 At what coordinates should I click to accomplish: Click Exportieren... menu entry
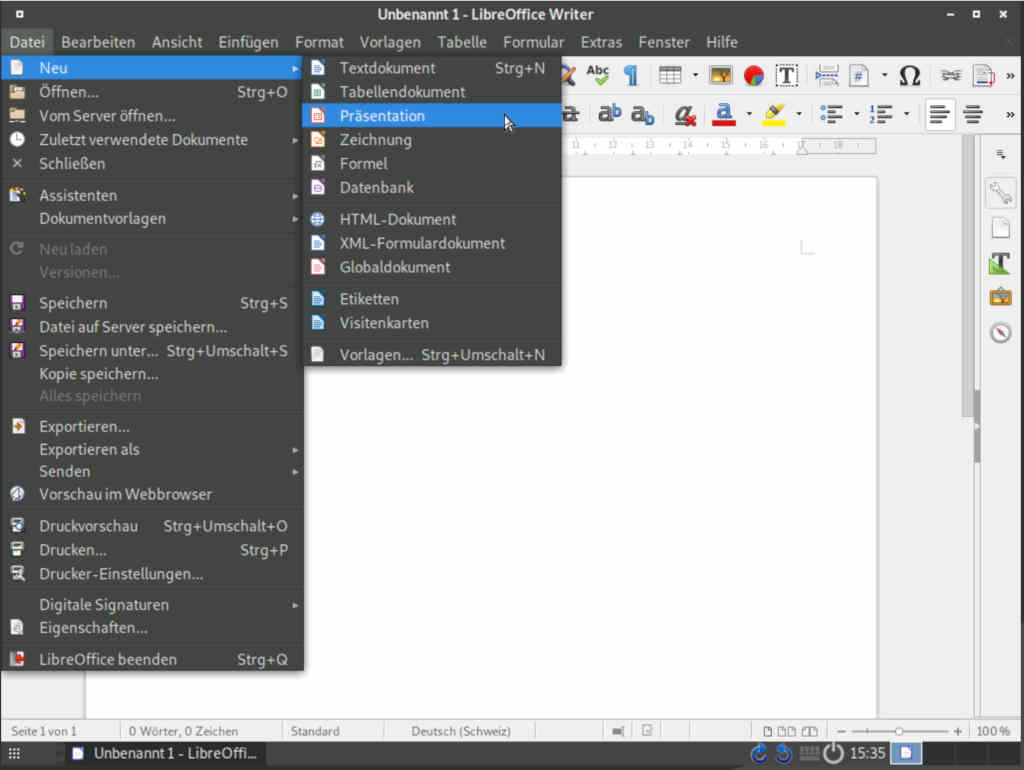coord(152,426)
